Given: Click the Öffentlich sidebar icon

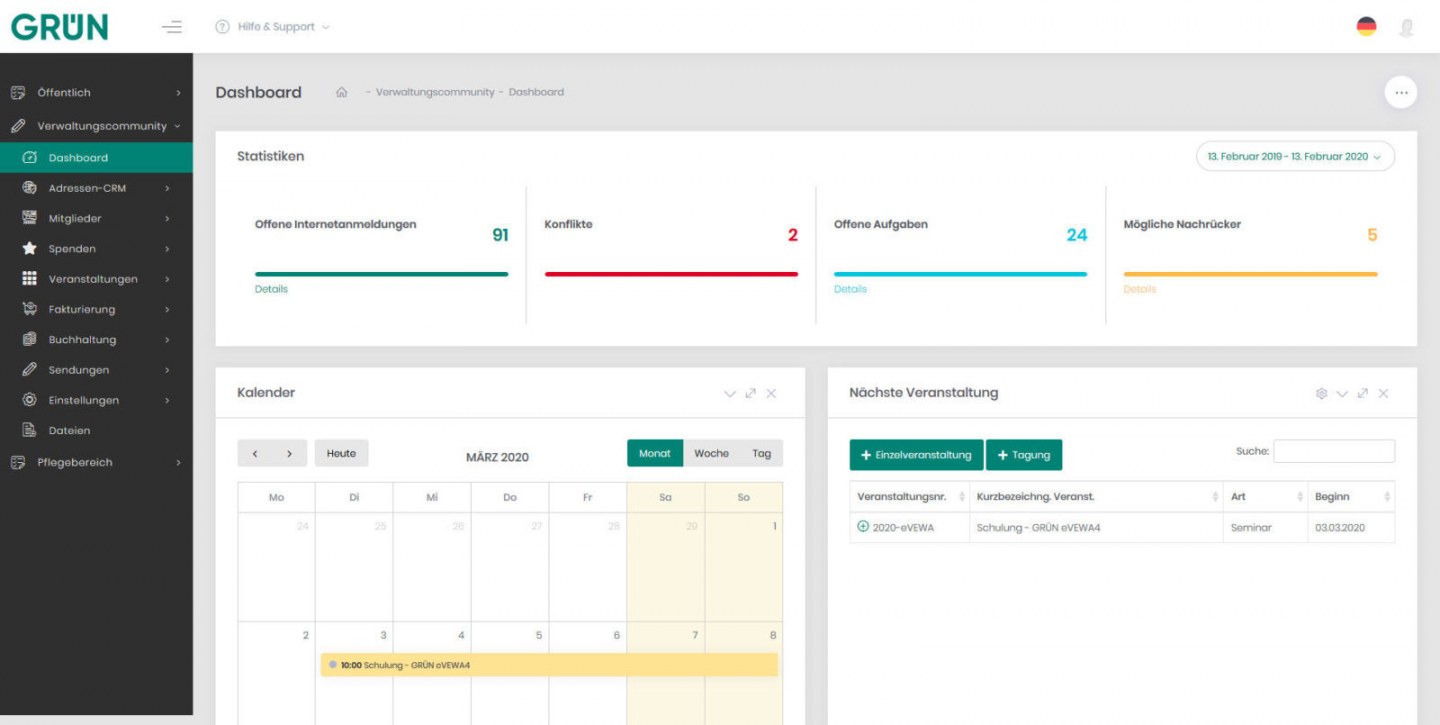Looking at the screenshot, I should pos(17,92).
